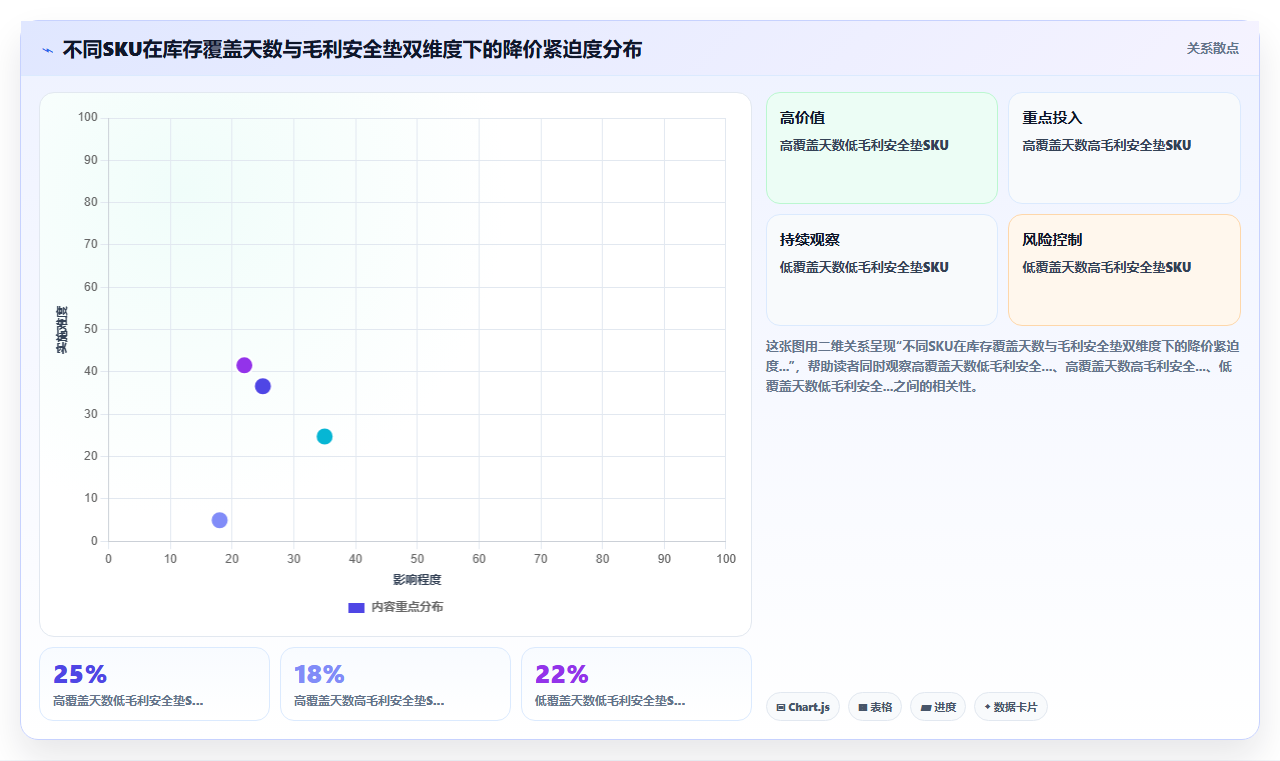The height and width of the screenshot is (761, 1280).
Task: Click the 表格 tag chip
Action: [875, 707]
